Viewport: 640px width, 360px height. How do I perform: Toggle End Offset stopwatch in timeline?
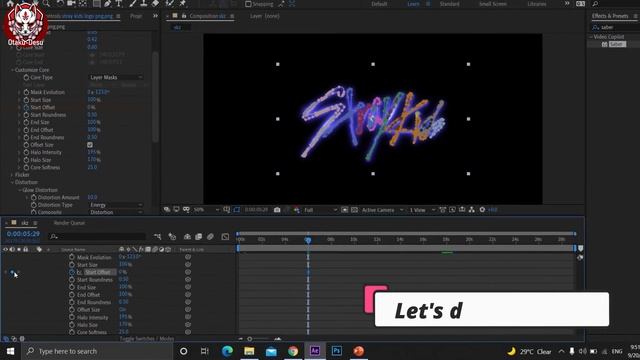(72, 295)
